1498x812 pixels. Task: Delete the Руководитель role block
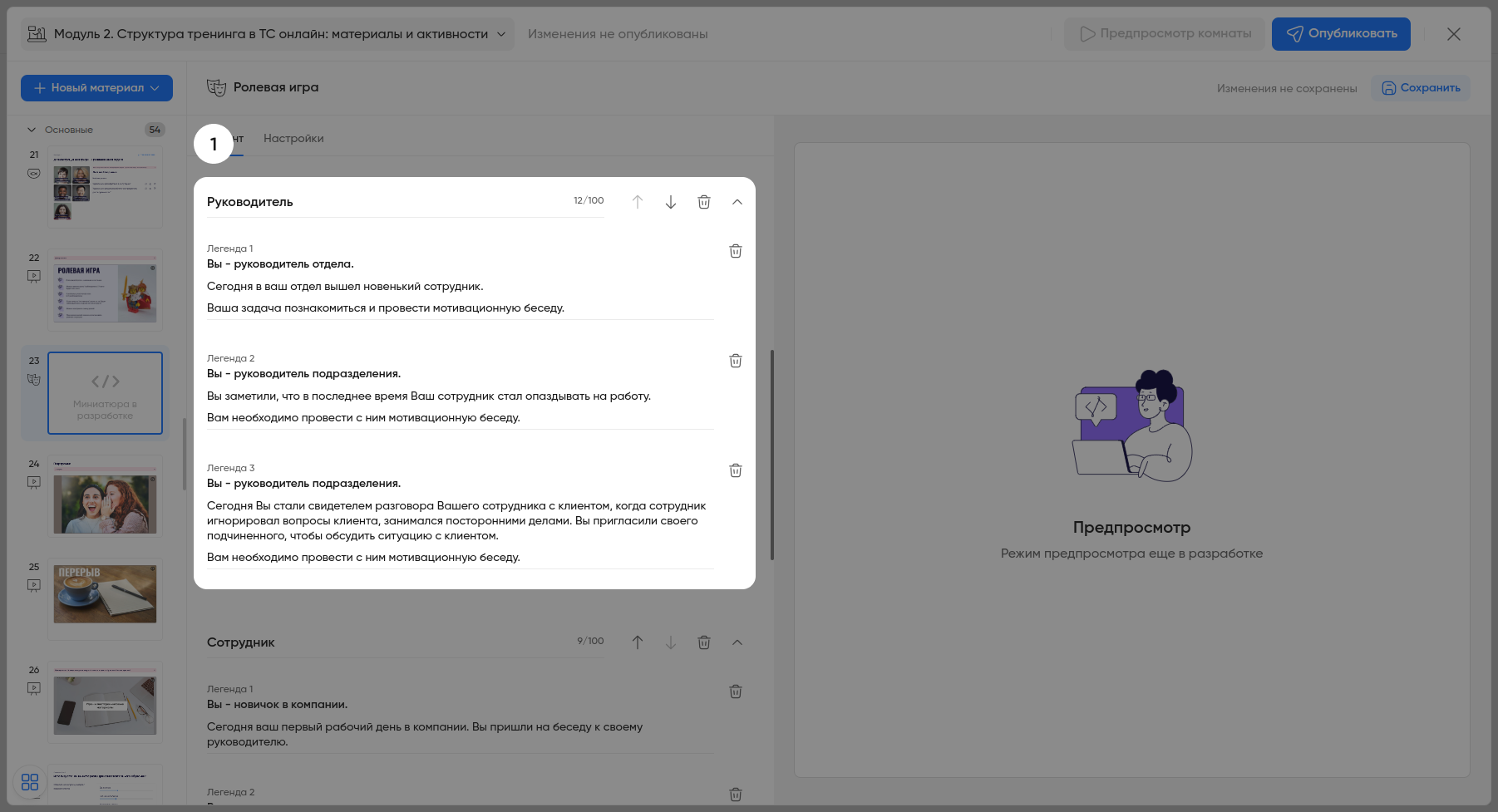(x=703, y=202)
